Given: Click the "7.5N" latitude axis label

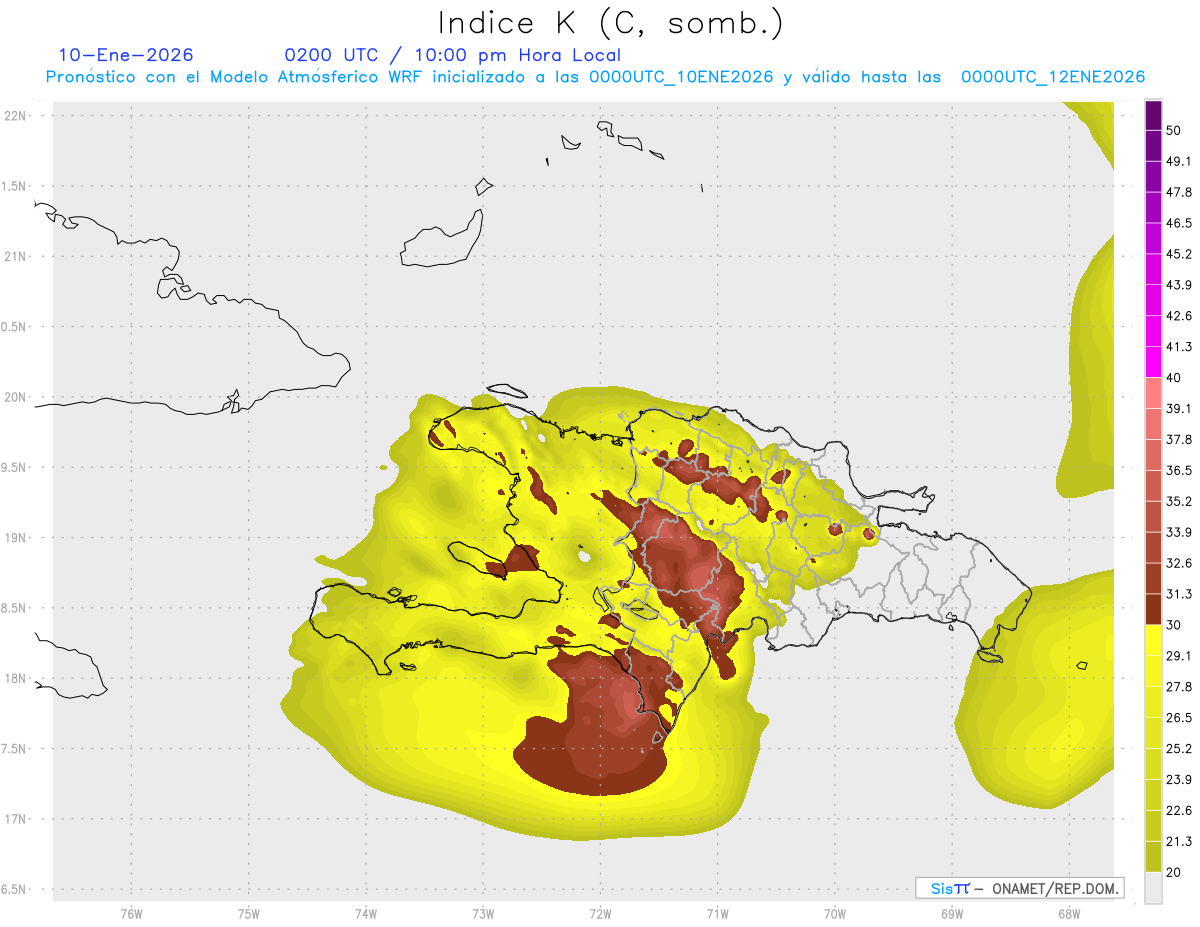Looking at the screenshot, I should (15, 750).
